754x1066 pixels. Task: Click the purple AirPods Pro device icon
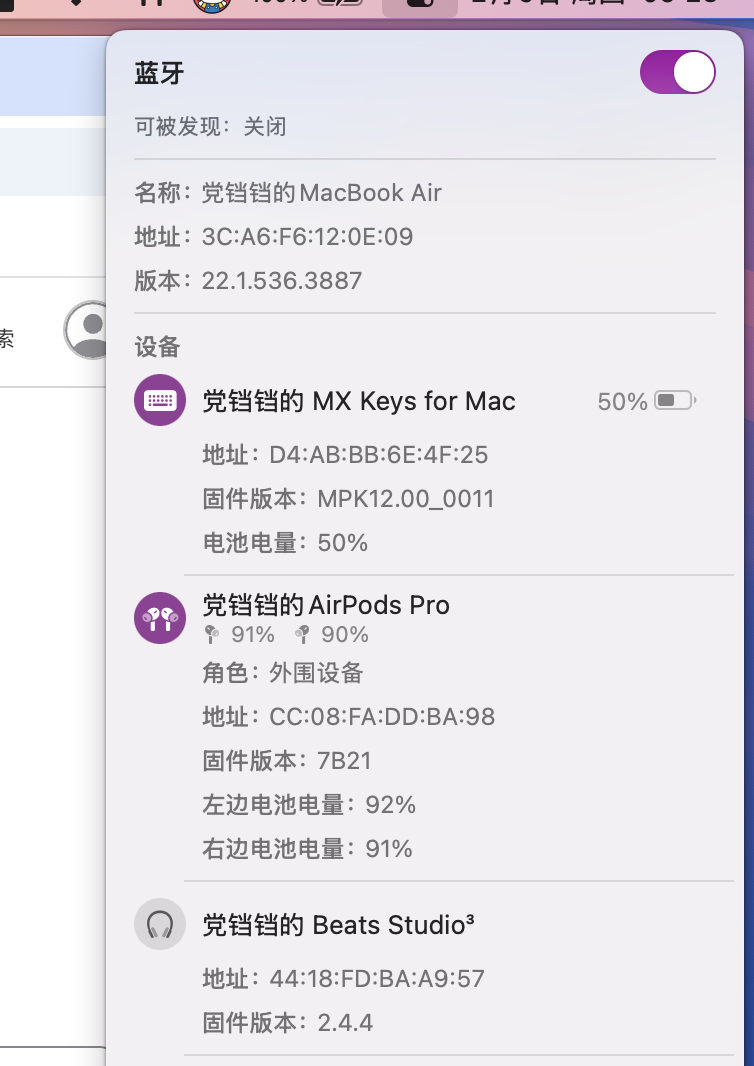[x=160, y=619]
